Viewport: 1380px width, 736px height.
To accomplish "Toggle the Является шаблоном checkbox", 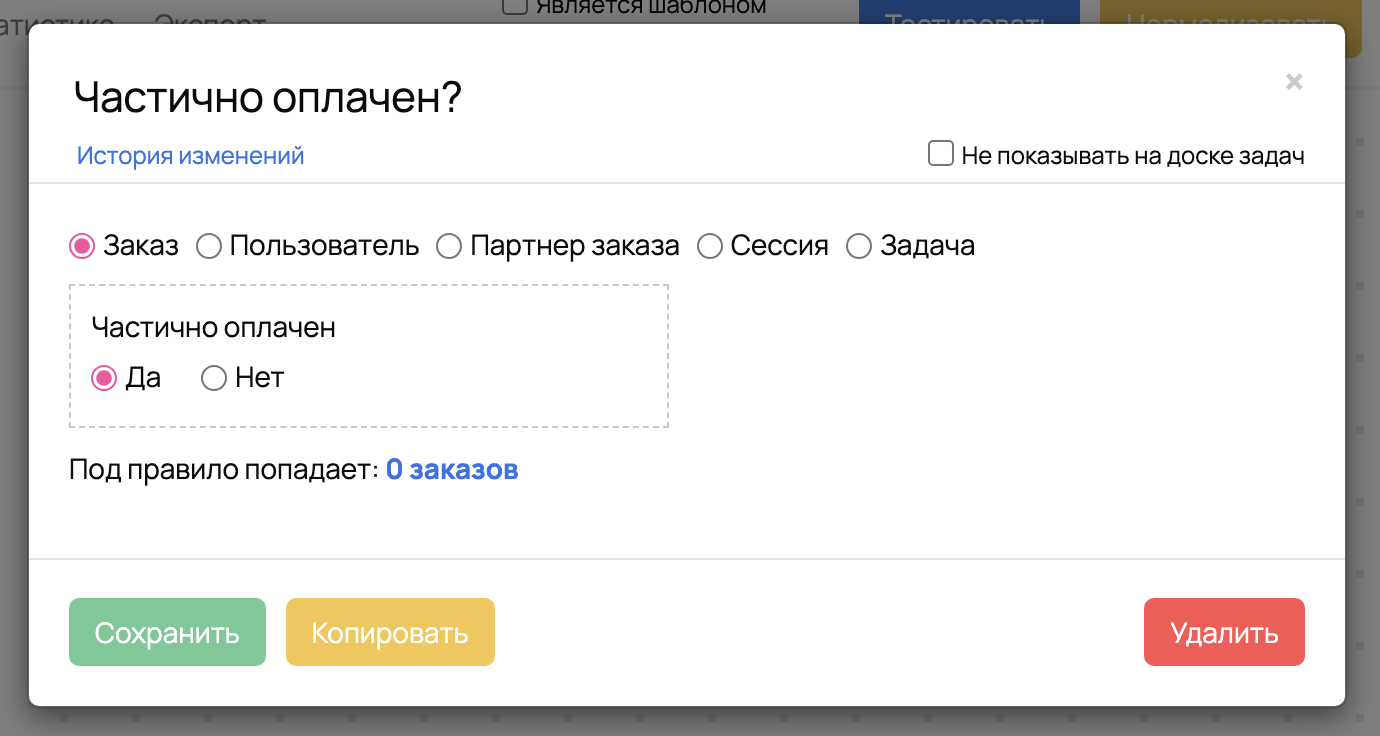I will (515, 8).
